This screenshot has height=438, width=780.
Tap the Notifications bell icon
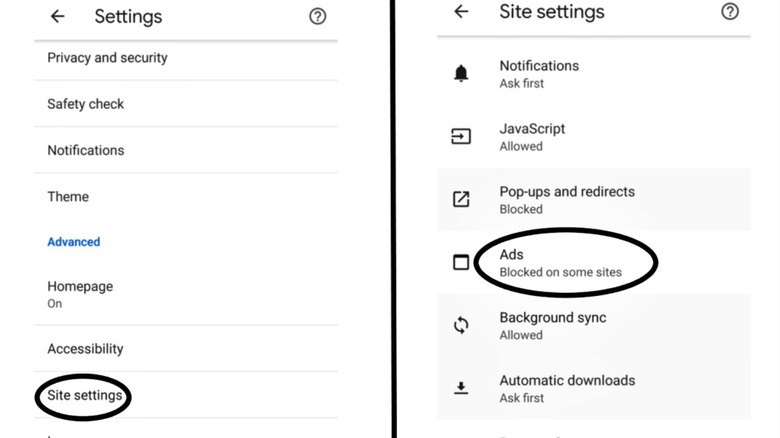click(461, 74)
